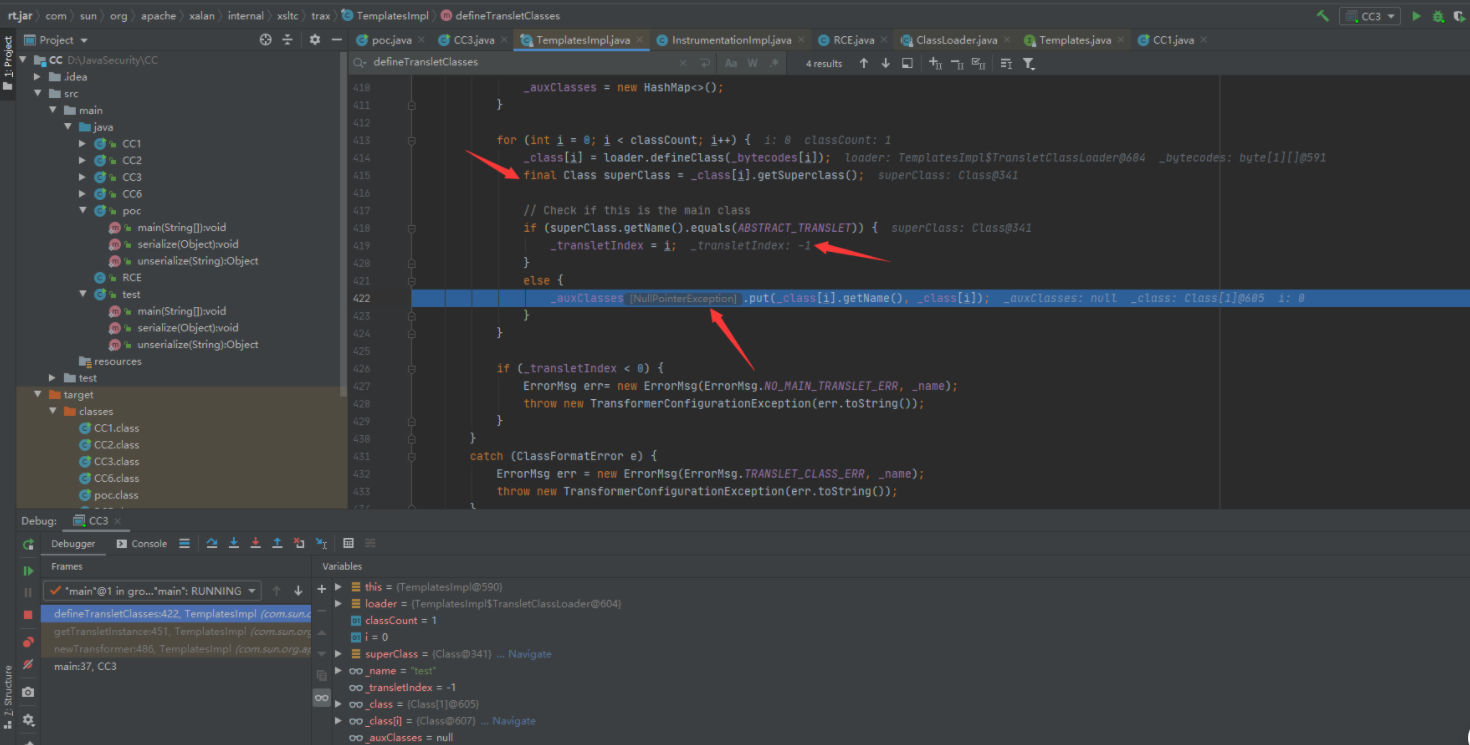Viewport: 1470px width, 745px height.
Task: Open debugger settings gear
Action: (x=28, y=719)
